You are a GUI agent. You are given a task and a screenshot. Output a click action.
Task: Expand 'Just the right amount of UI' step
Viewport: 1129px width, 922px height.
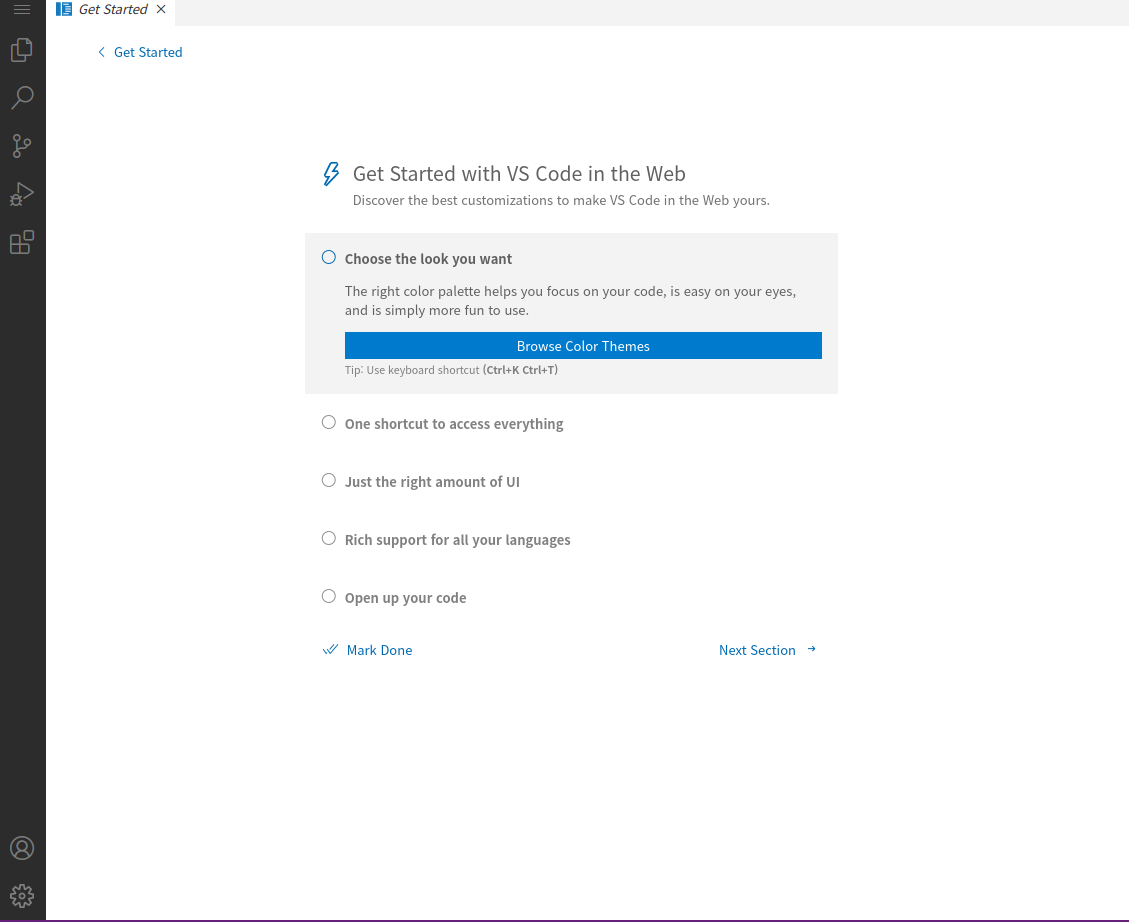point(432,482)
